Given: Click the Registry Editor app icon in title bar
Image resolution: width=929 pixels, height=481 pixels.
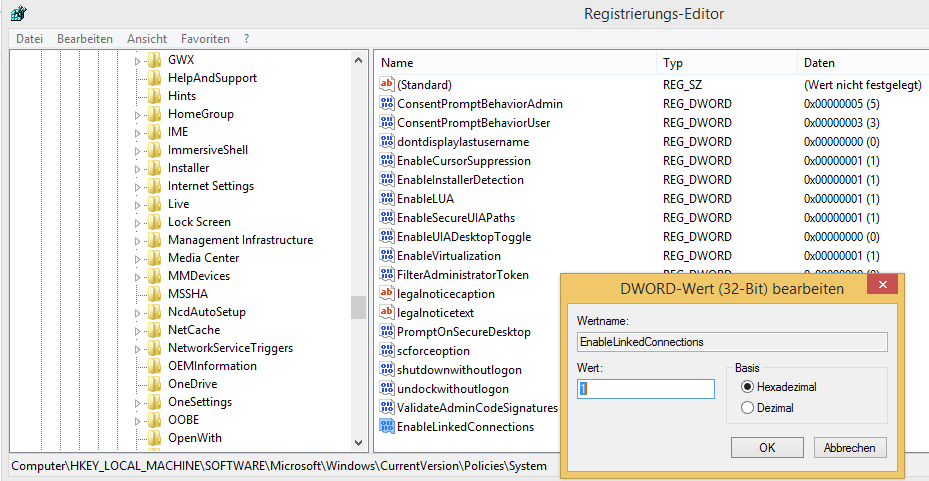Looking at the screenshot, I should tap(20, 12).
